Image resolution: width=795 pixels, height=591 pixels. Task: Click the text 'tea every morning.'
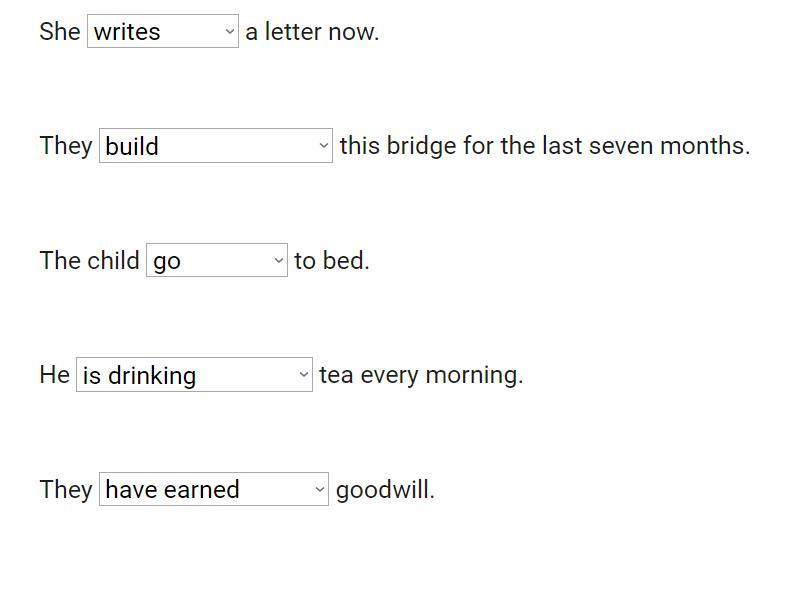coord(421,375)
